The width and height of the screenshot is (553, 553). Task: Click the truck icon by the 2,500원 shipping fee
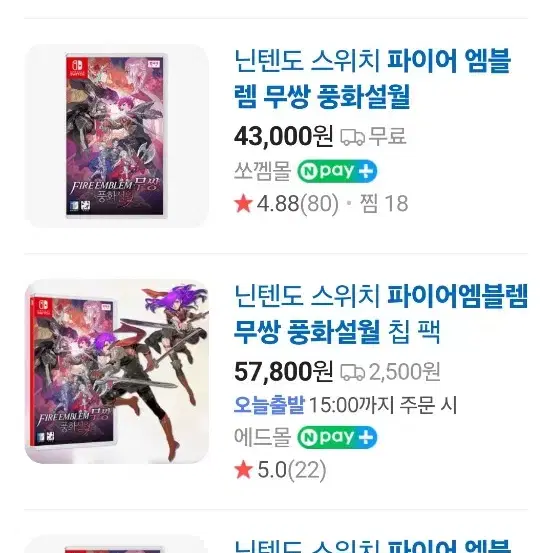[352, 372]
